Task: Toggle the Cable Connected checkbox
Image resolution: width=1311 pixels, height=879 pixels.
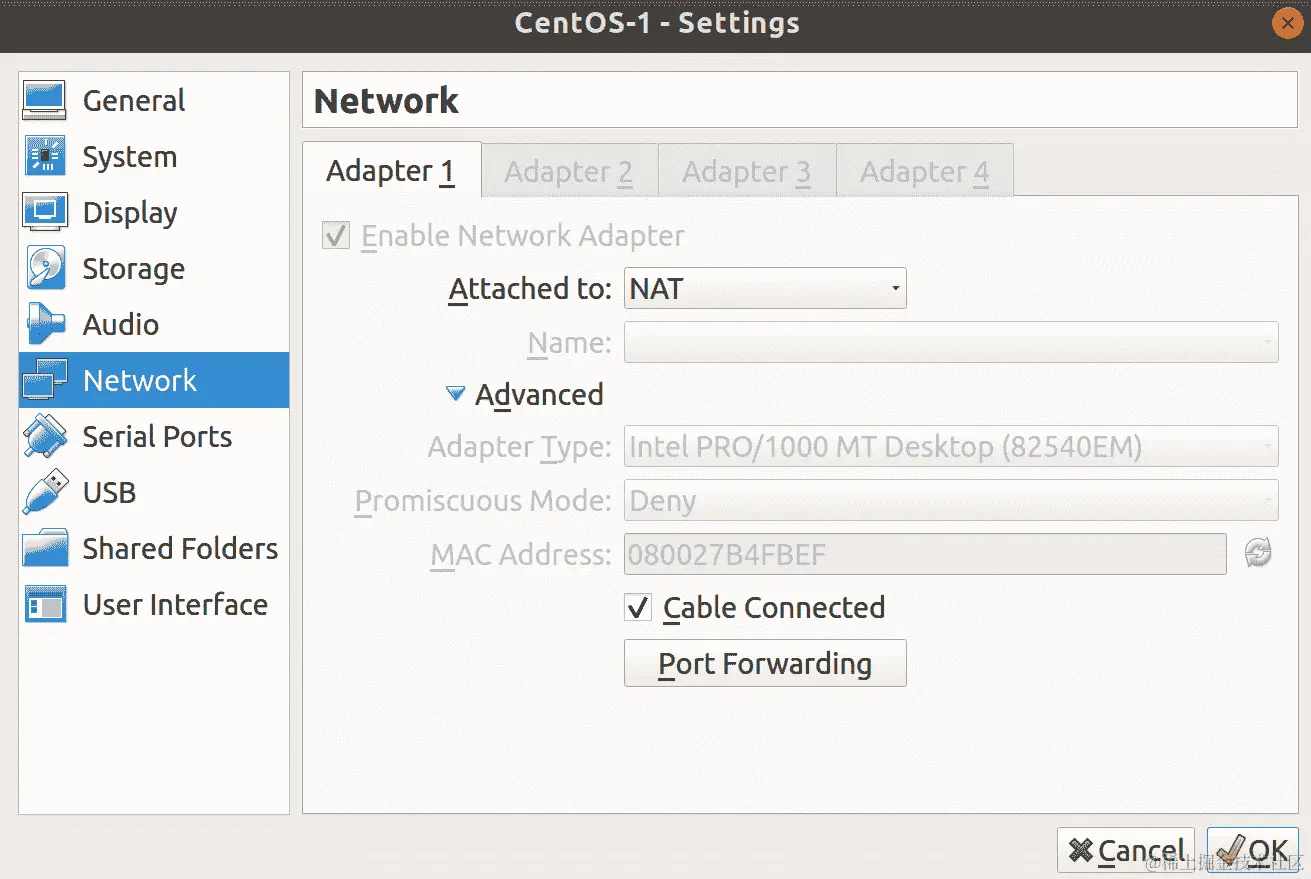Action: [638, 607]
